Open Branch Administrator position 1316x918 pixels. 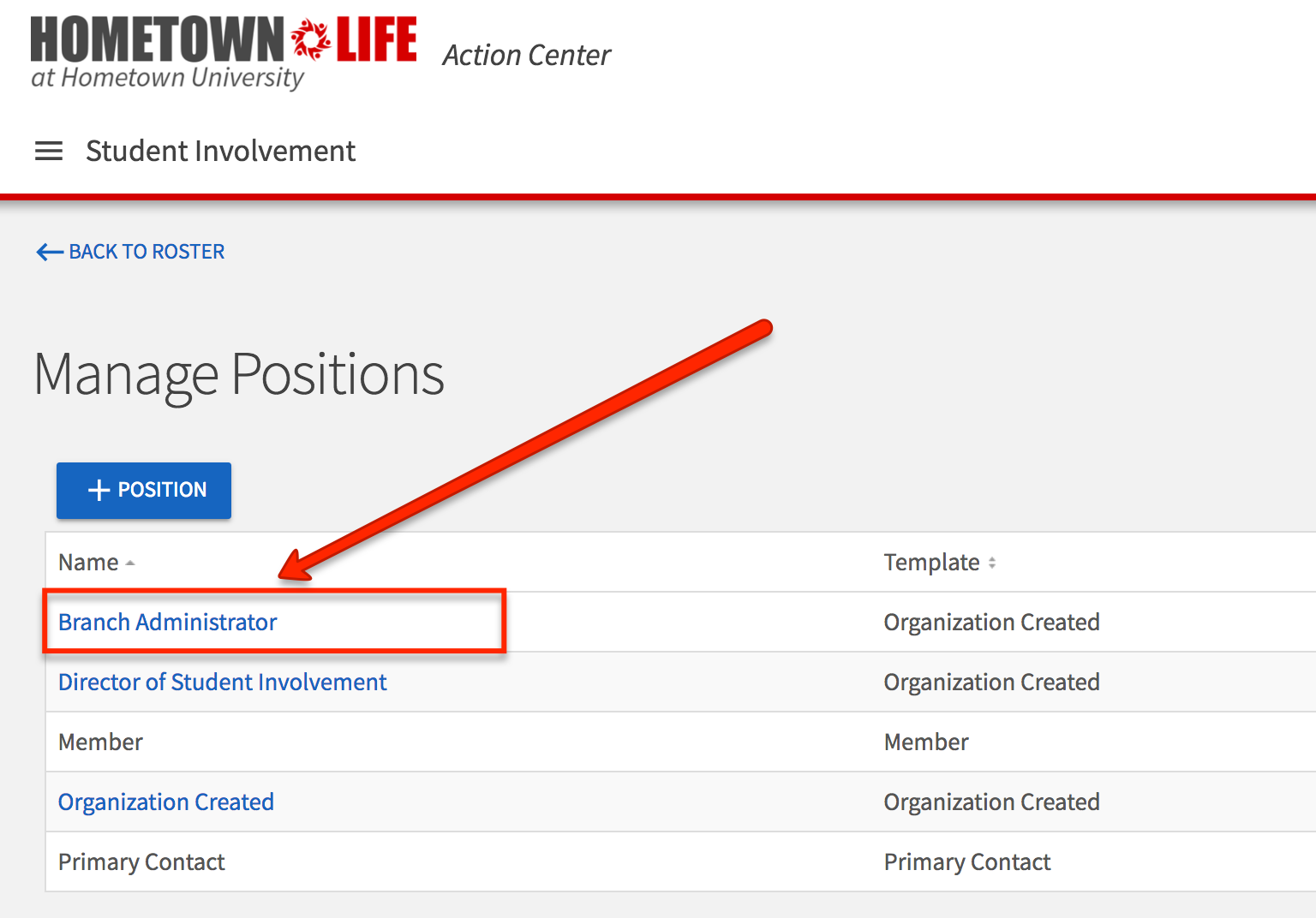pyautogui.click(x=167, y=623)
